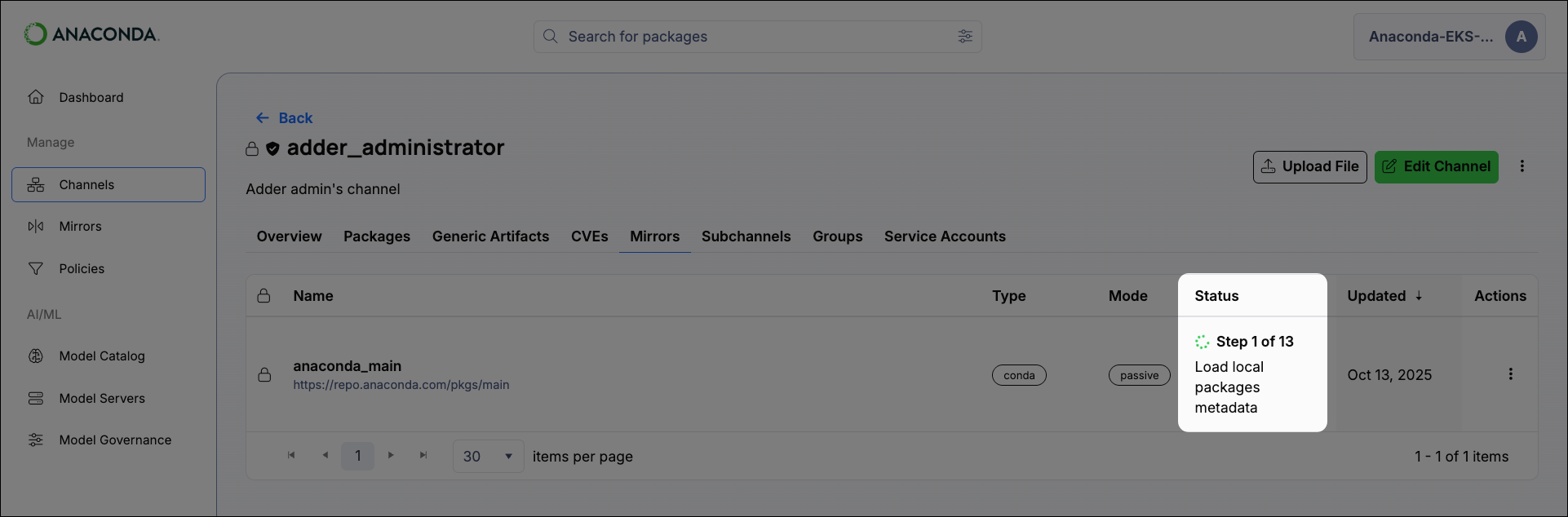Viewport: 1568px width, 517px height.
Task: Select Channels in the sidebar
Action: tap(109, 185)
